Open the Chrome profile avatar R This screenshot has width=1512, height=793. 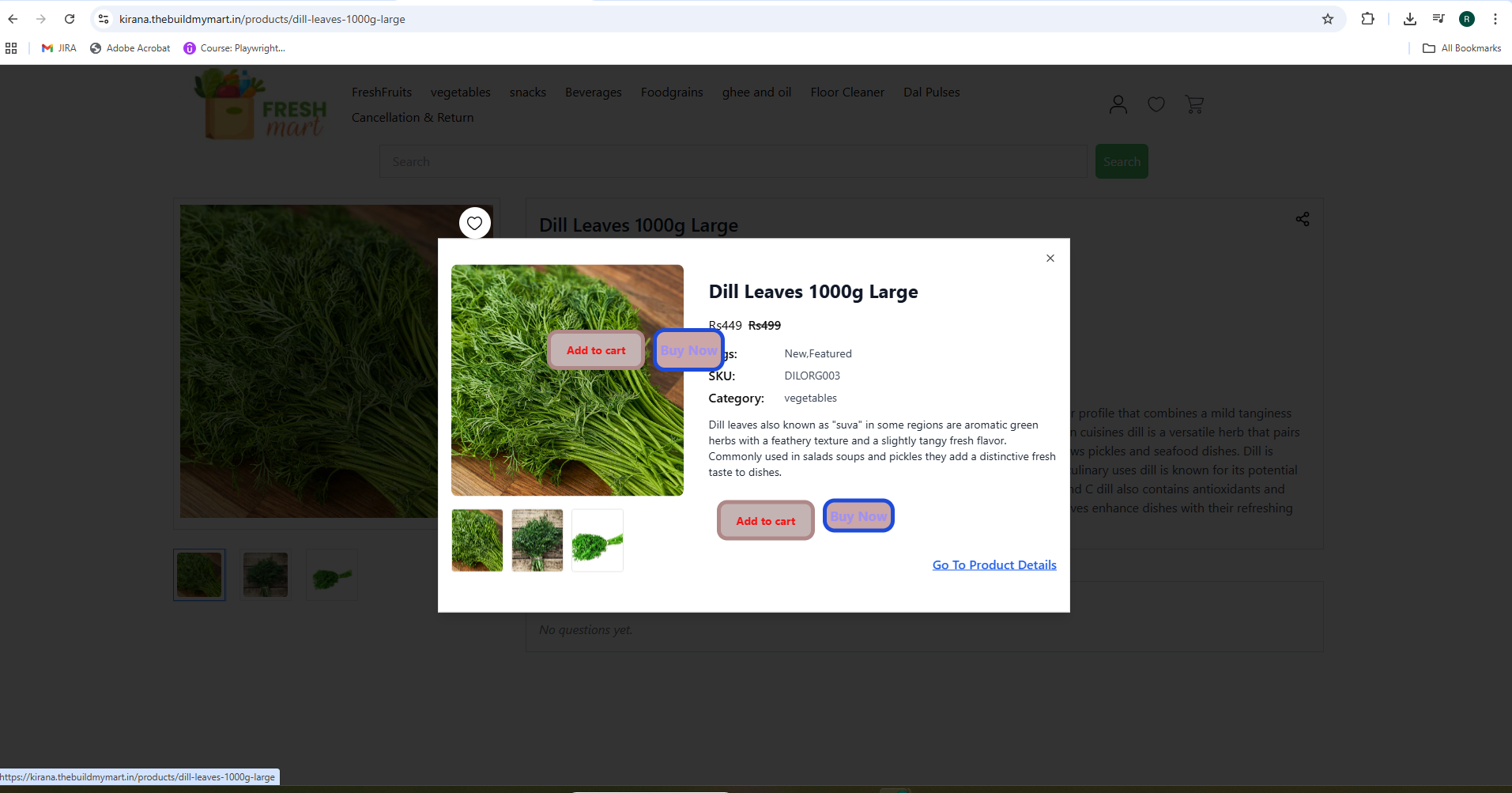tap(1467, 19)
